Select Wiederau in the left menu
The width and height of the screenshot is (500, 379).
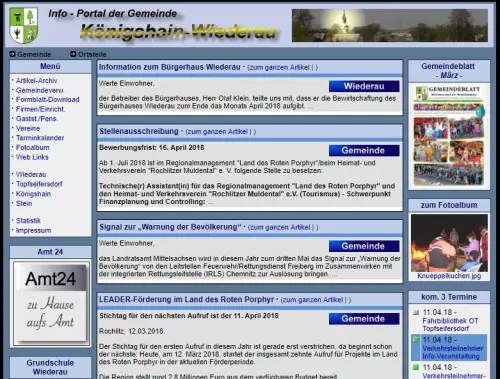(x=31, y=174)
